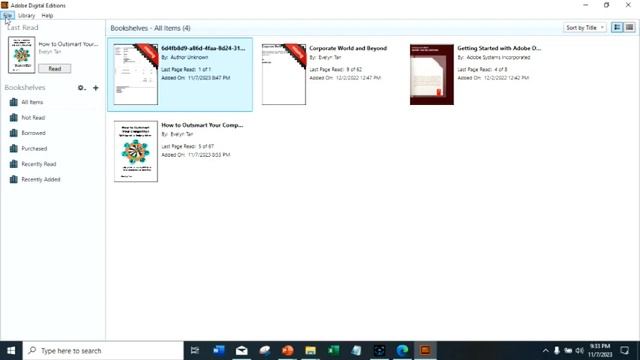Select the Recently Added bookshelf
640x360 pixels.
tap(41, 180)
